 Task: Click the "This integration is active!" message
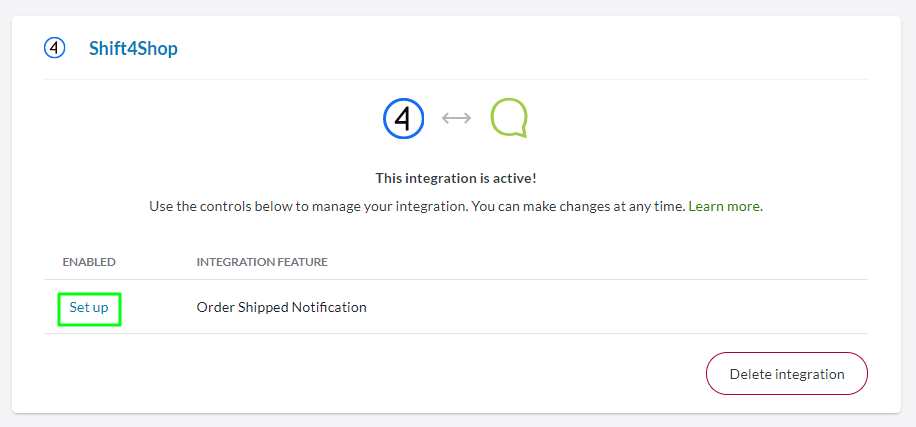456,178
